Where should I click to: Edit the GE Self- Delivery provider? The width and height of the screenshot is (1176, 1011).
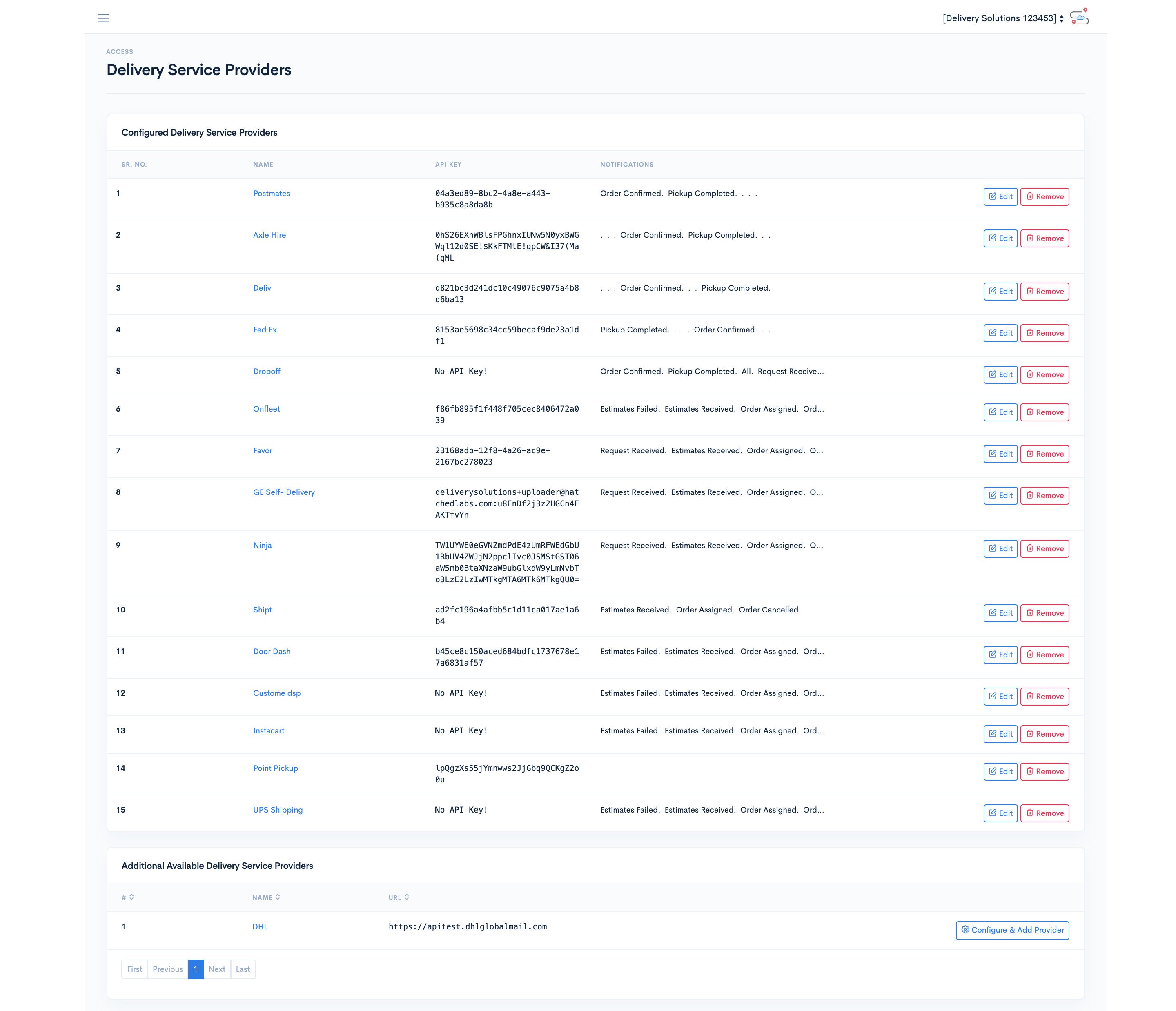[x=1000, y=496]
